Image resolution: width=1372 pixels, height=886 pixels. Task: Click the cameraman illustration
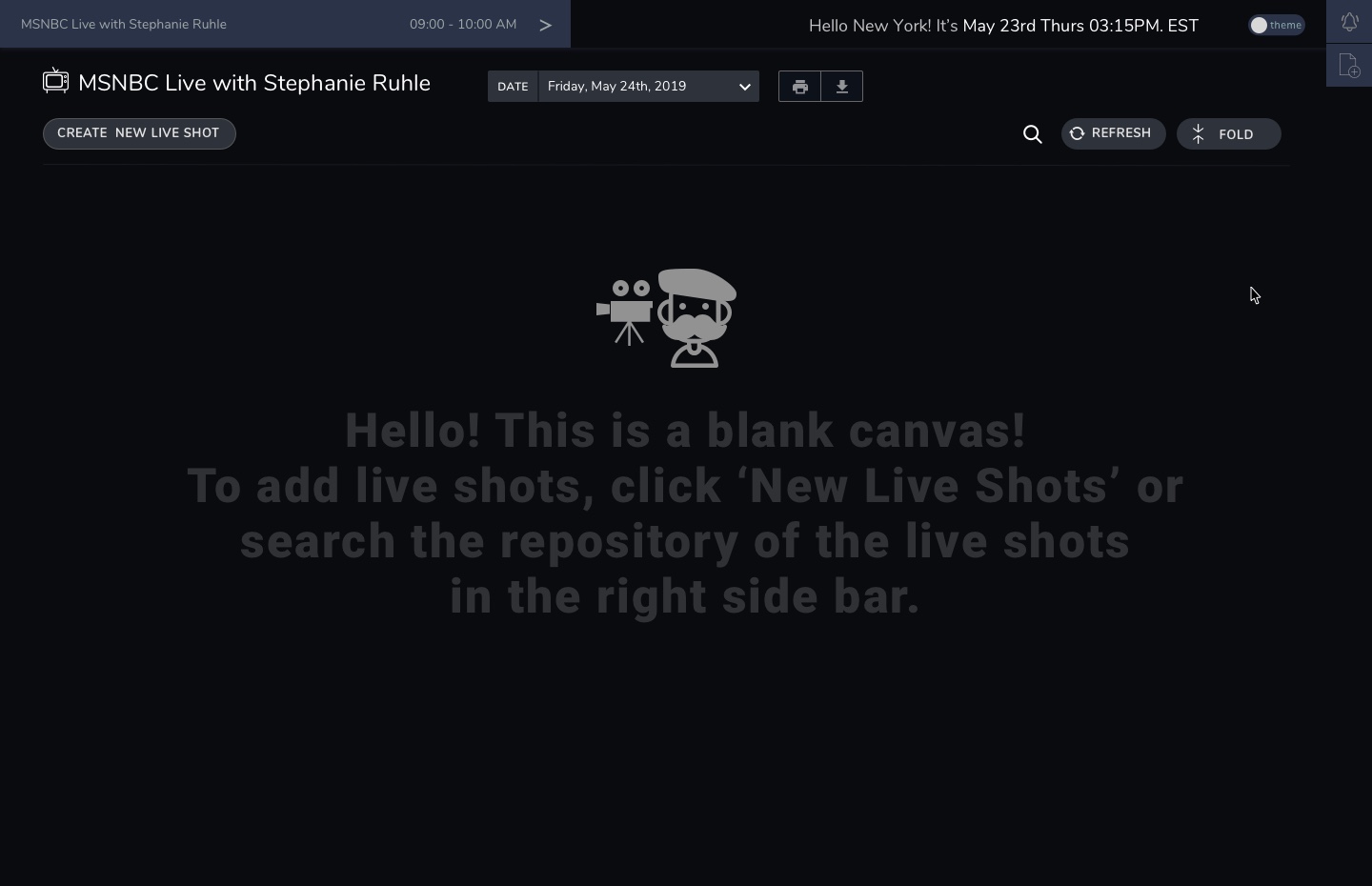click(667, 318)
